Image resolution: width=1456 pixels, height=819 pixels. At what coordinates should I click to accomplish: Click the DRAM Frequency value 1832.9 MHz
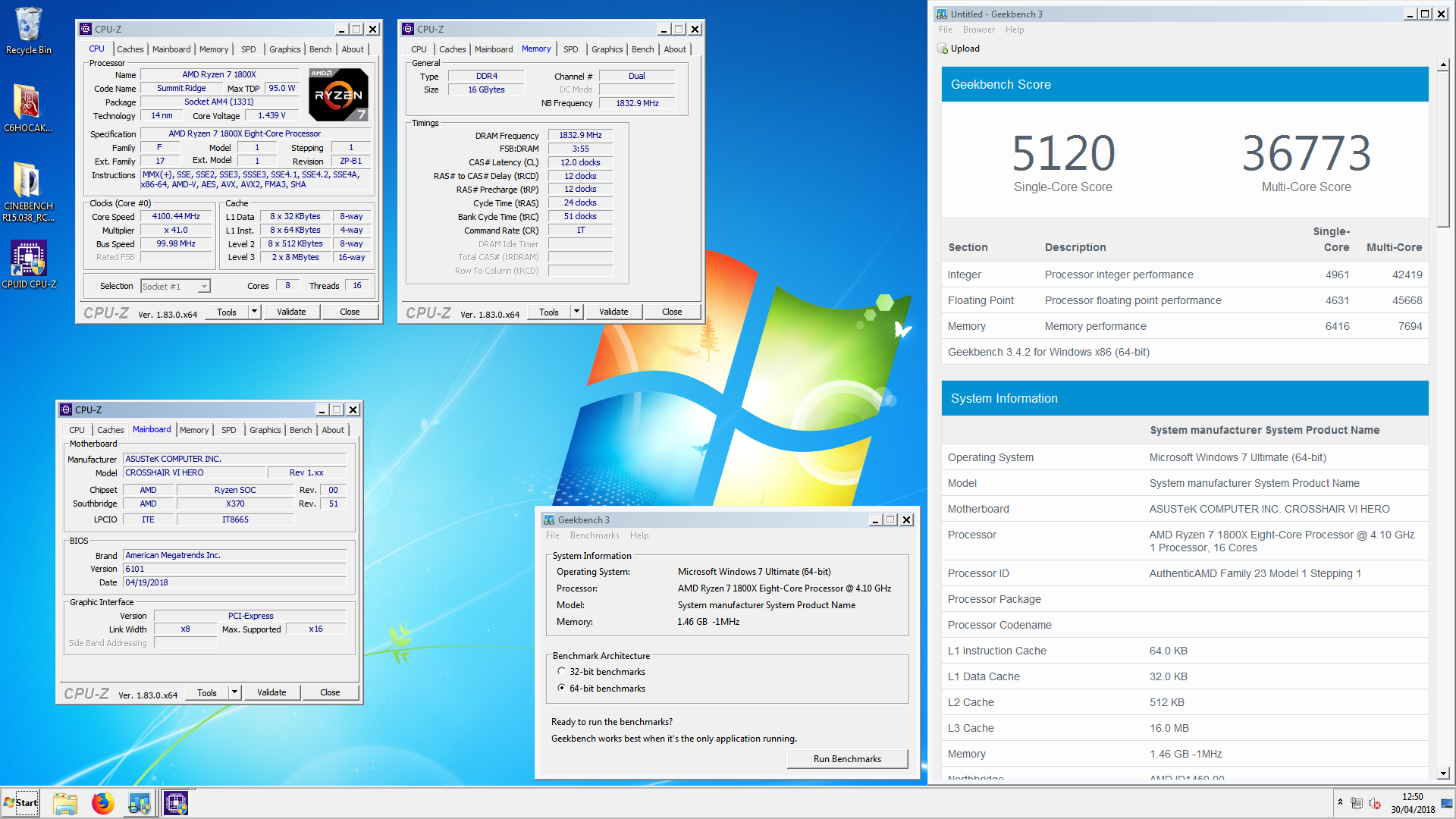pyautogui.click(x=580, y=136)
